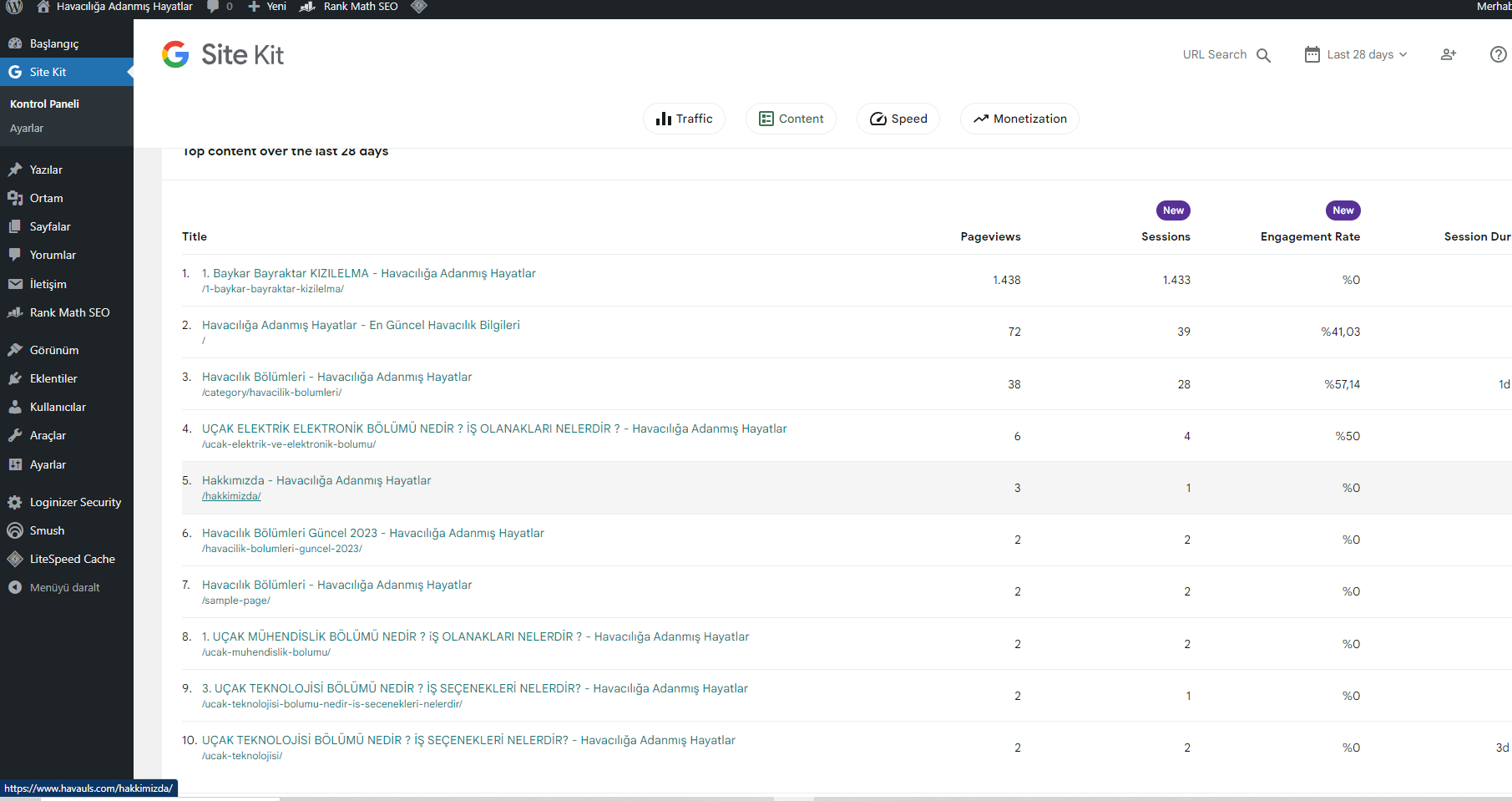Click the Görünüm brush icon

click(x=15, y=350)
